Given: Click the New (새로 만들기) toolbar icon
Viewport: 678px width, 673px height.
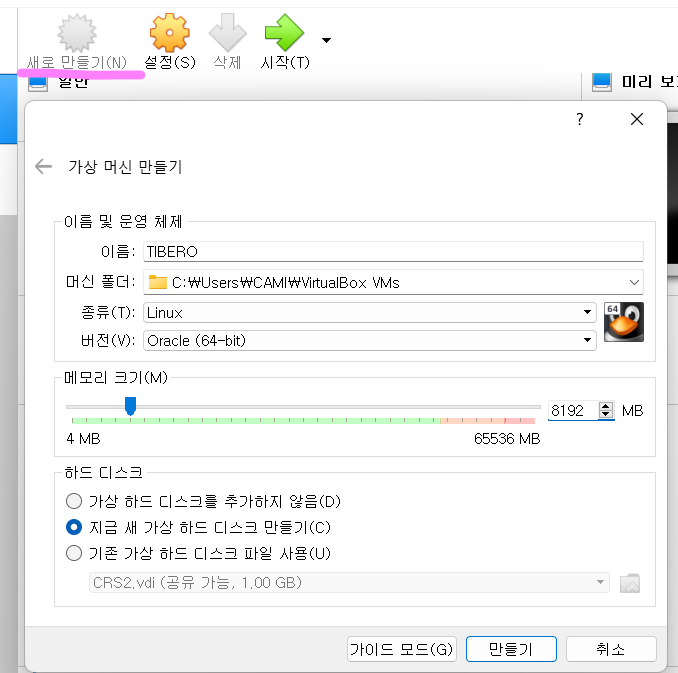Looking at the screenshot, I should point(77,32).
